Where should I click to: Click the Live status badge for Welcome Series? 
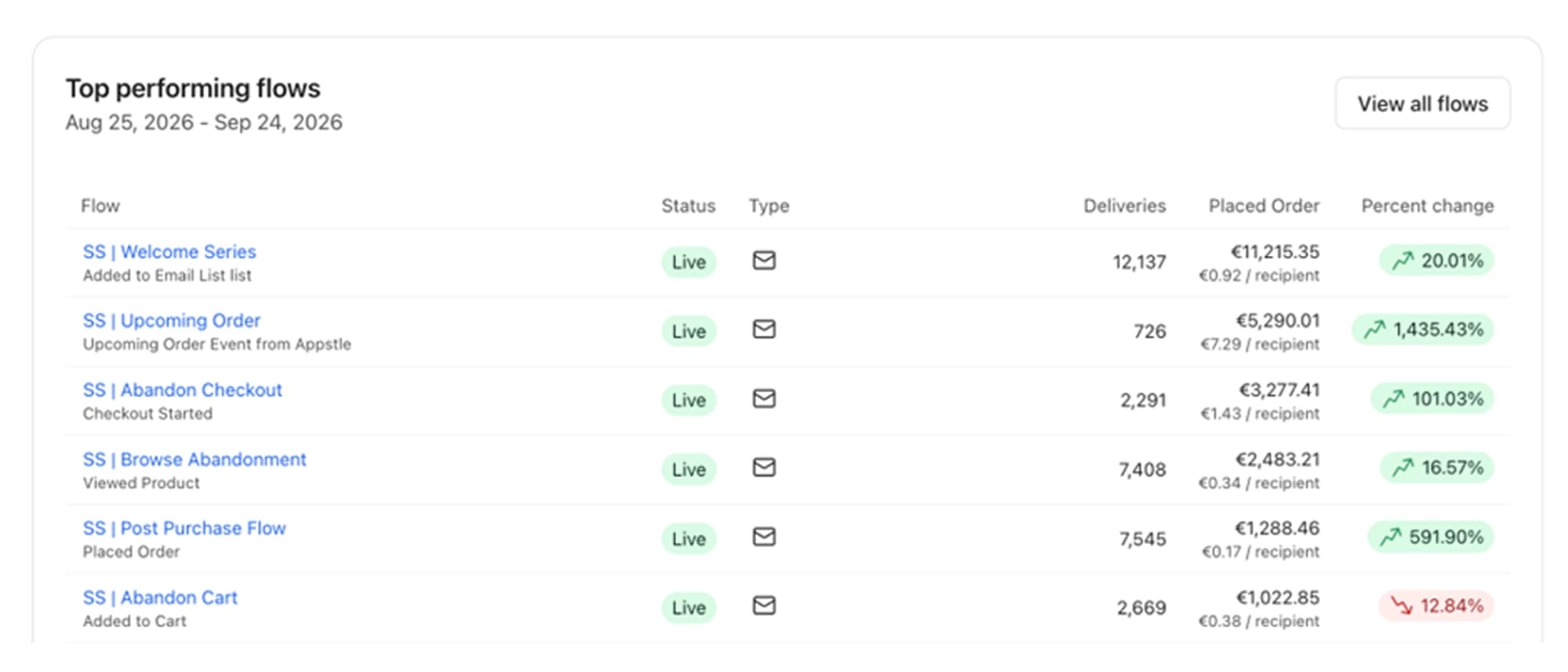click(x=689, y=262)
